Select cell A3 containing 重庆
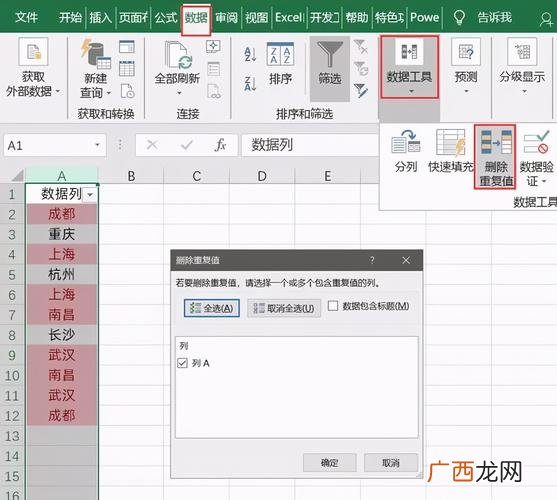 point(62,234)
